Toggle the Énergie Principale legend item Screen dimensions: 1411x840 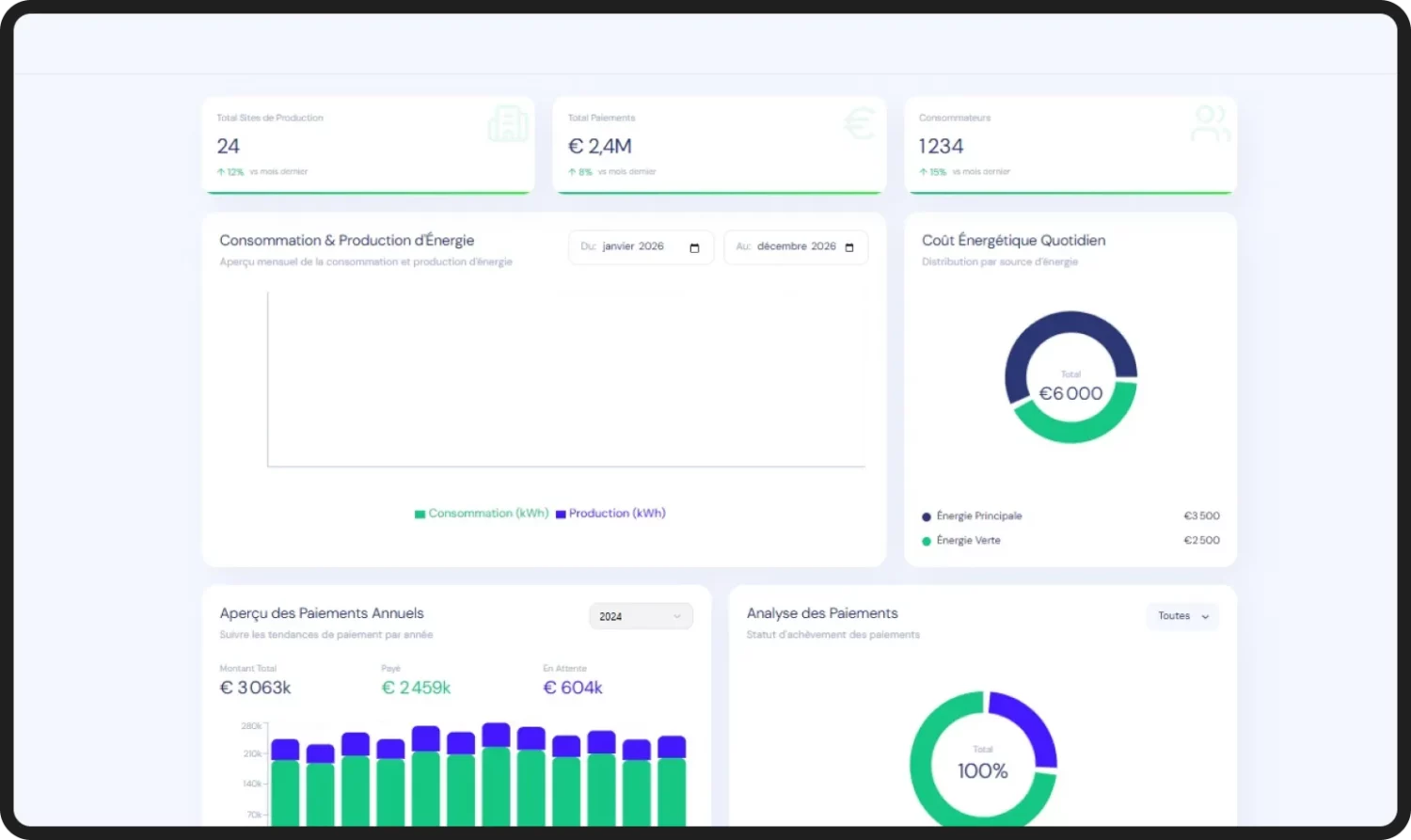pos(972,515)
